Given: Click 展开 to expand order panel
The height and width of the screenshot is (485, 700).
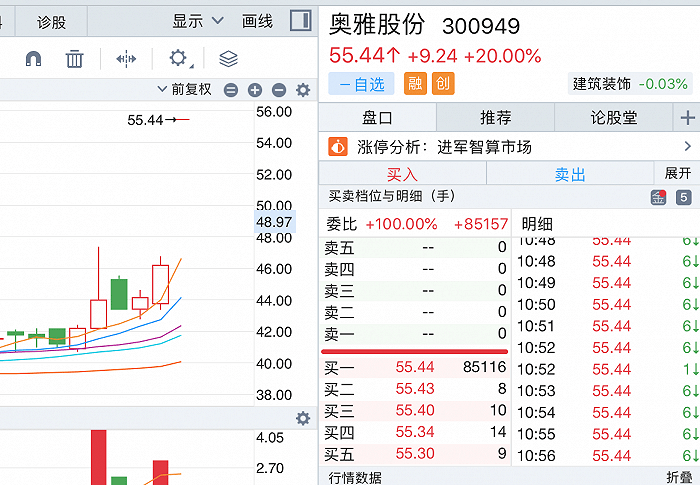Looking at the screenshot, I should point(678,173).
